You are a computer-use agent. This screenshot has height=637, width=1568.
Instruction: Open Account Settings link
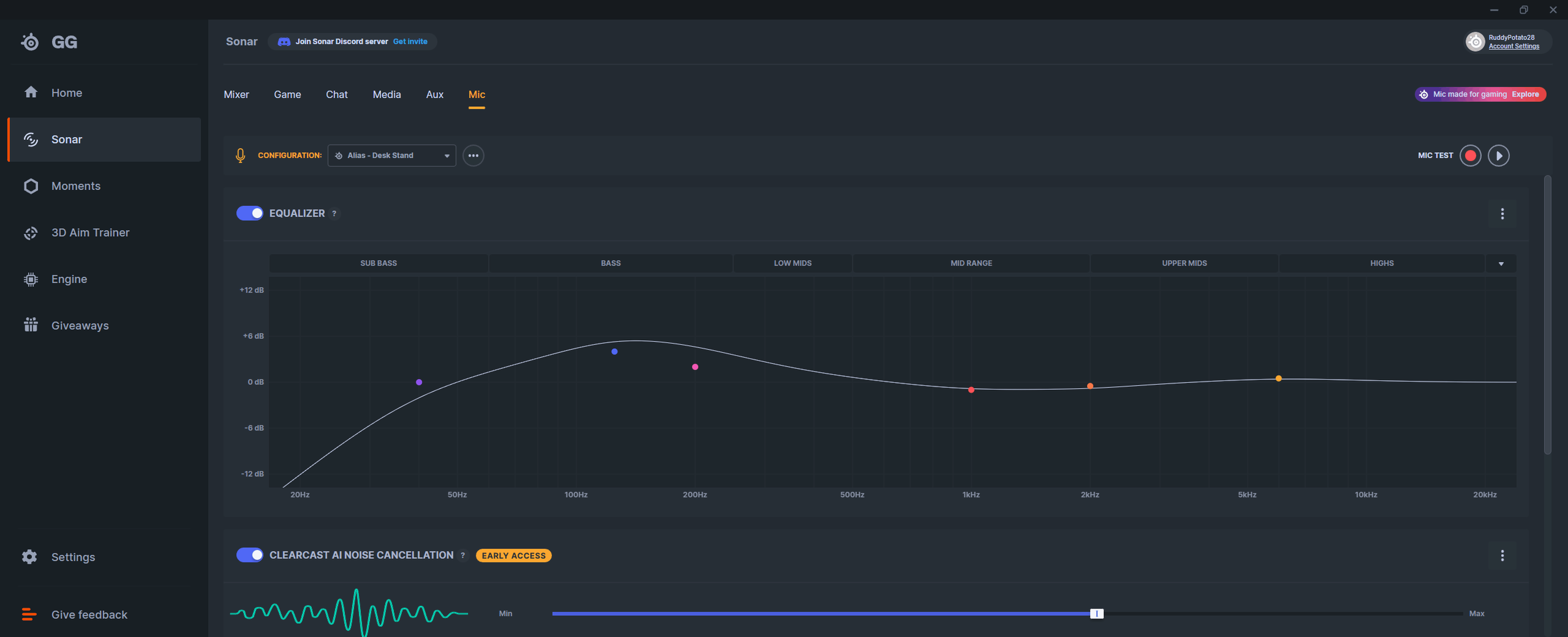(1513, 46)
